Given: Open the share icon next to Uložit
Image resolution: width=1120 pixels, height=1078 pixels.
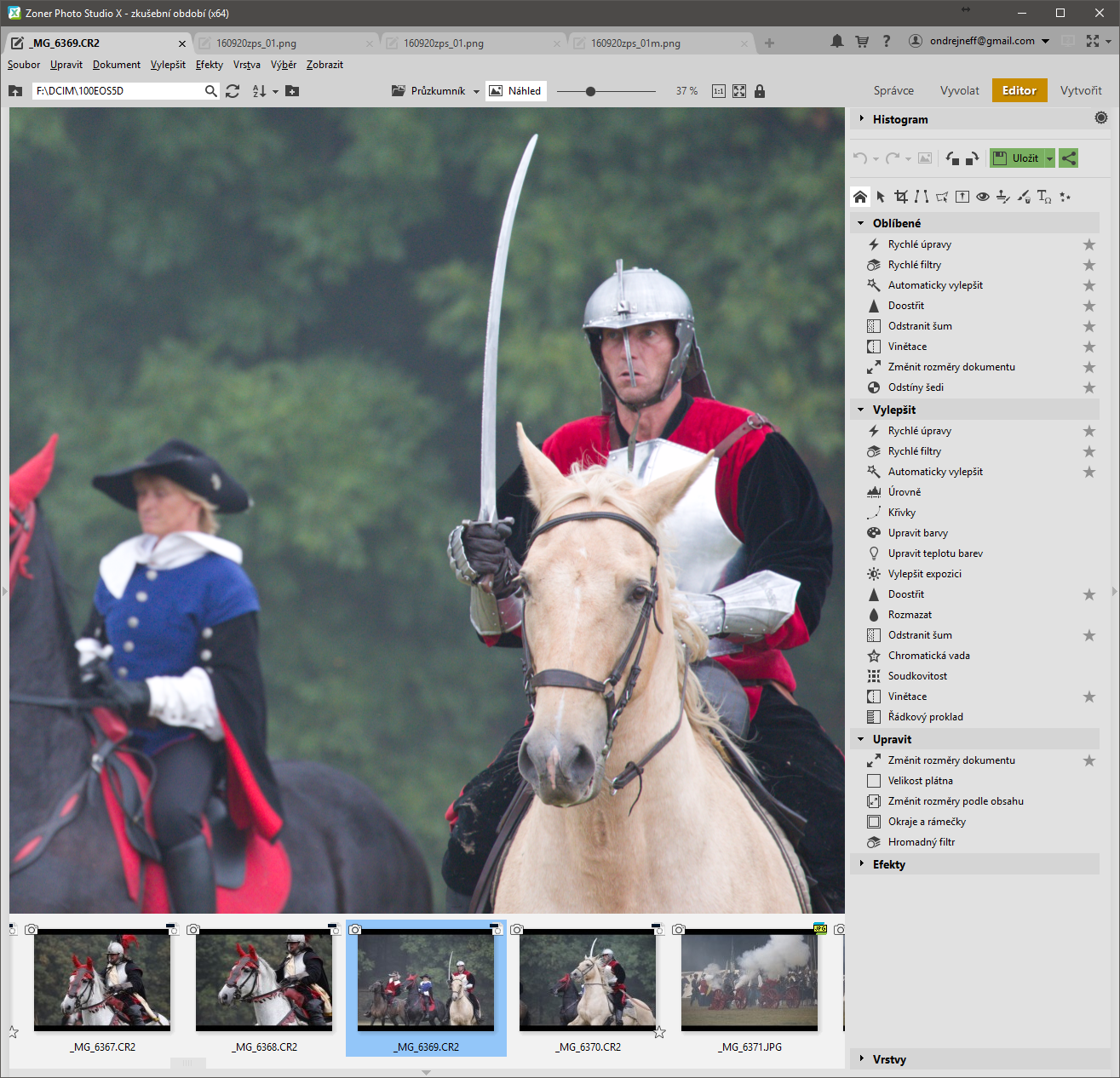Looking at the screenshot, I should point(1069,158).
